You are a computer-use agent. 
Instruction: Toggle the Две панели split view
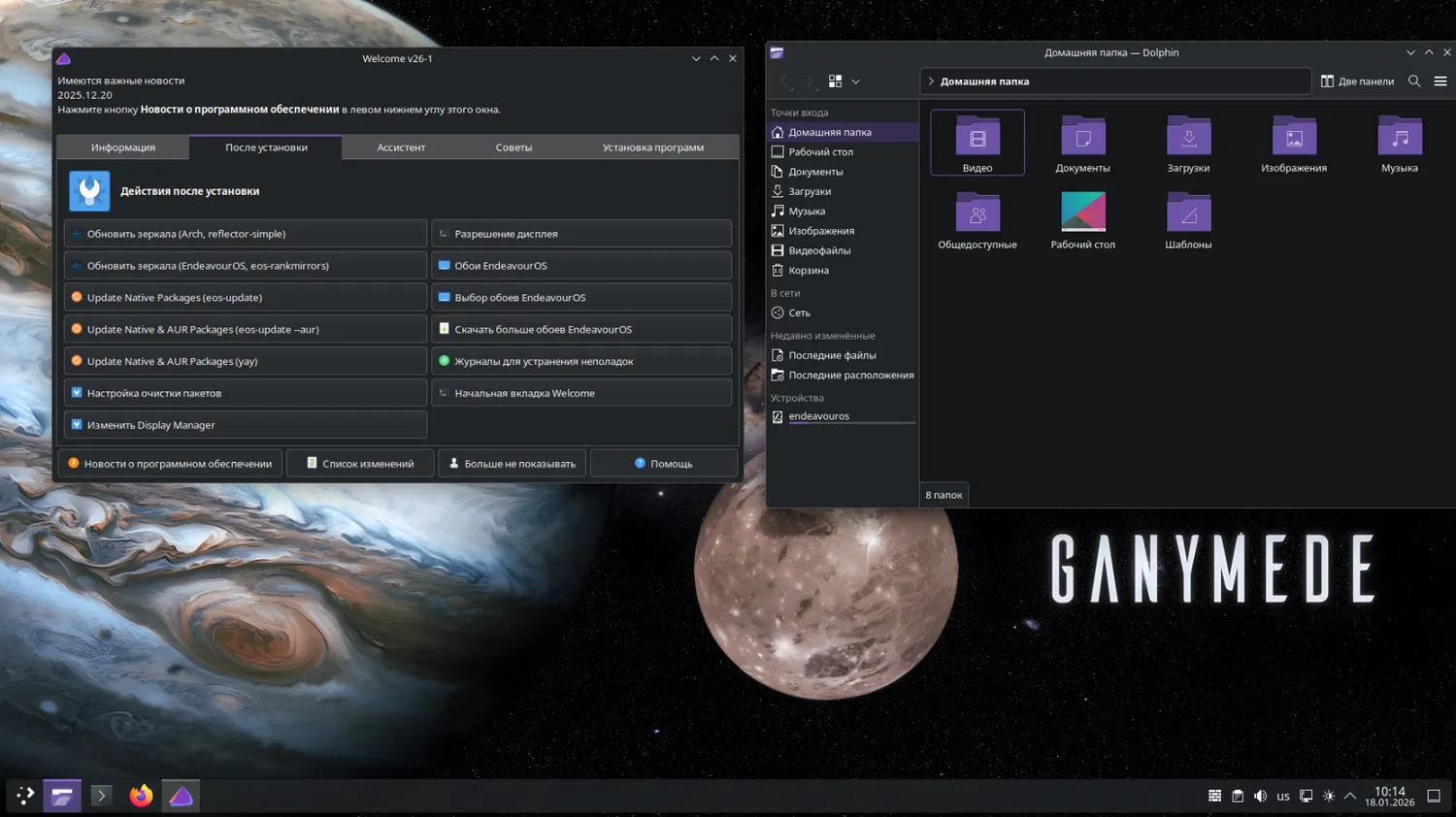pyautogui.click(x=1357, y=82)
